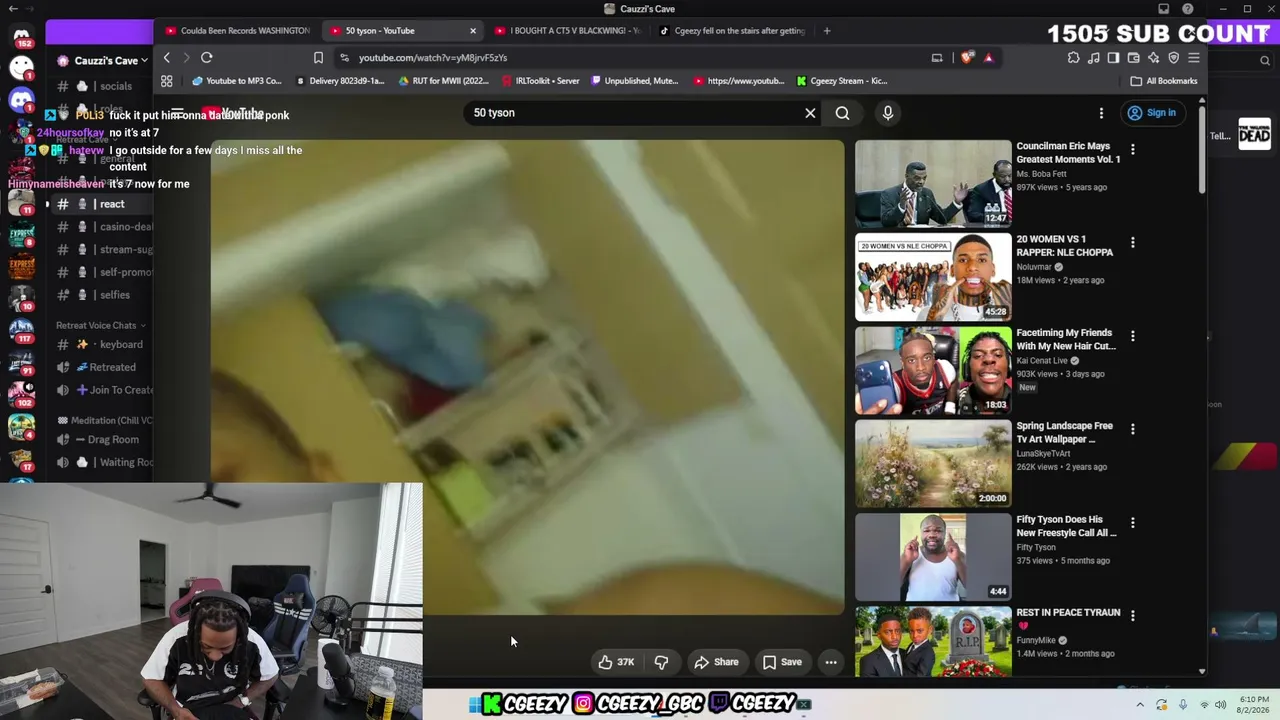Image resolution: width=1280 pixels, height=720 pixels.
Task: Open the Windows Start menu
Action: 474,704
